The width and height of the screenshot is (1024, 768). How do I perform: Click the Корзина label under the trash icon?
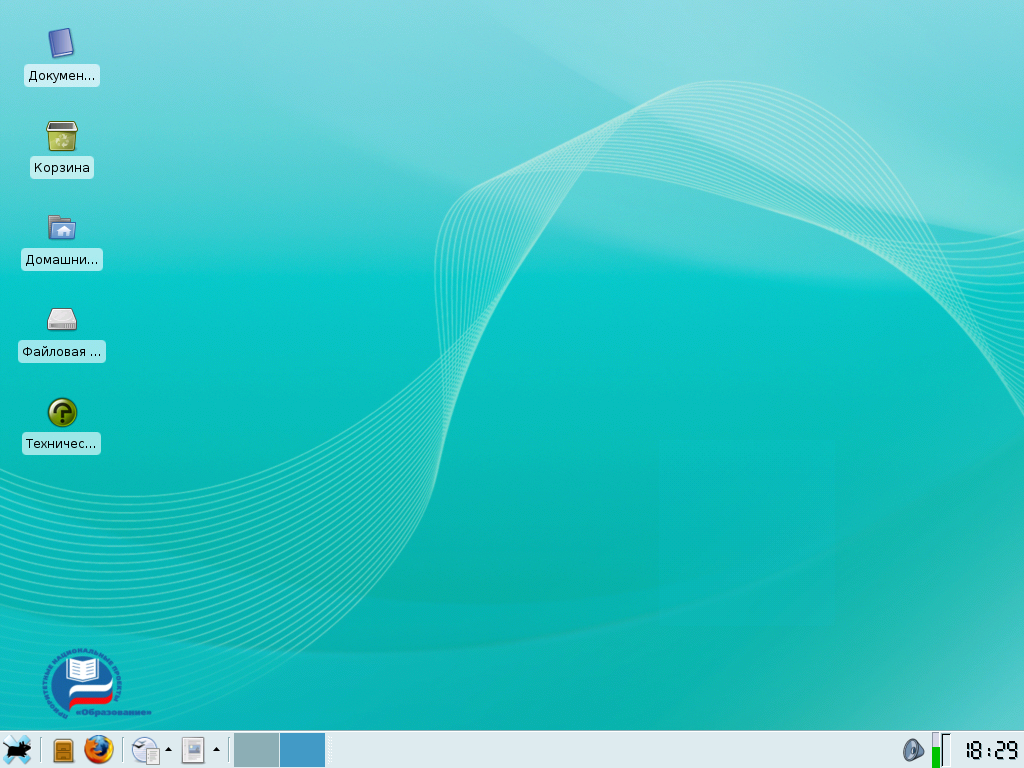click(61, 167)
